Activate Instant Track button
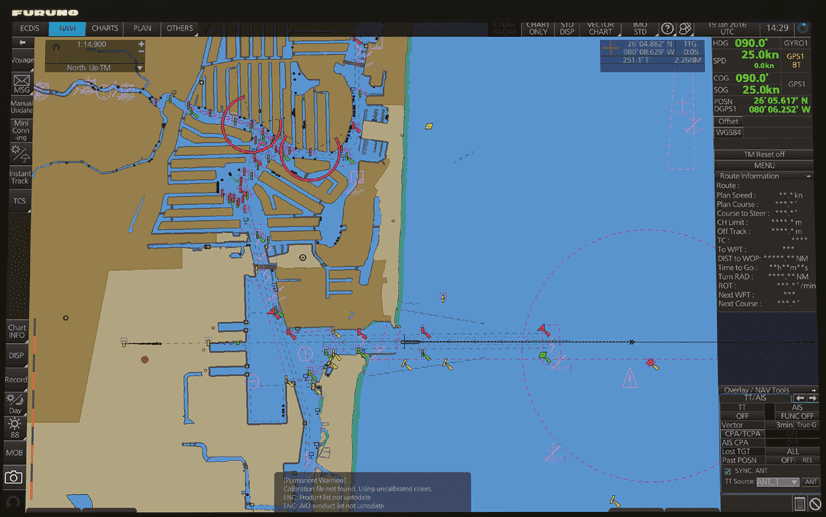 20,177
